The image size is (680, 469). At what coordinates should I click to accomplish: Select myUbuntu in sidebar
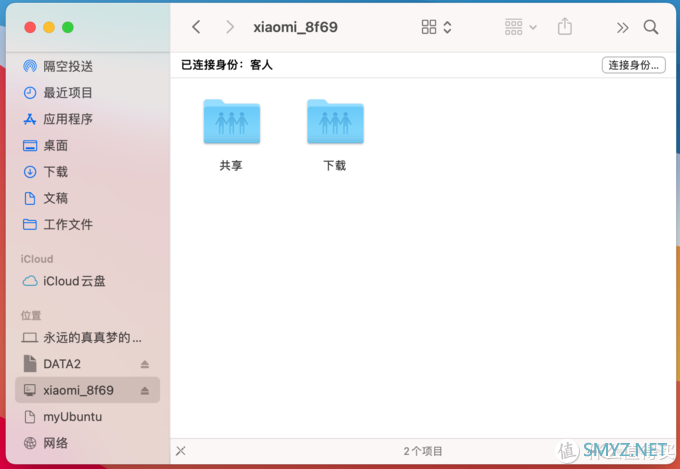(88, 417)
